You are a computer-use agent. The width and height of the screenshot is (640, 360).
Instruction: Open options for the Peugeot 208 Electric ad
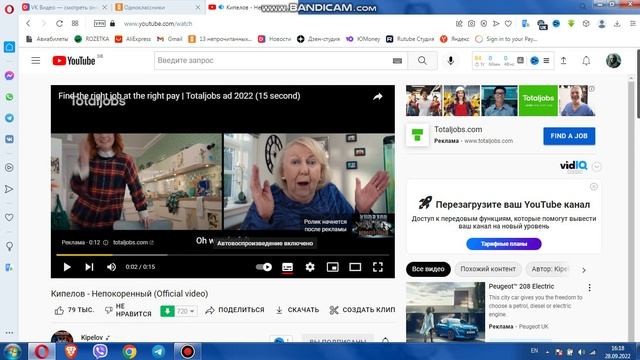coord(589,288)
